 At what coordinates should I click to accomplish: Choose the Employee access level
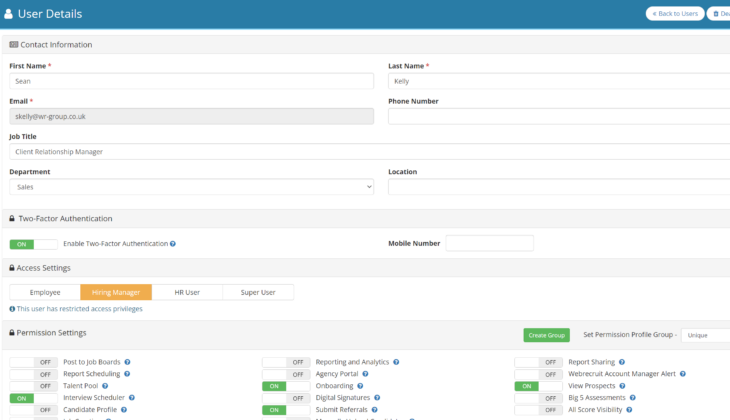tap(45, 292)
